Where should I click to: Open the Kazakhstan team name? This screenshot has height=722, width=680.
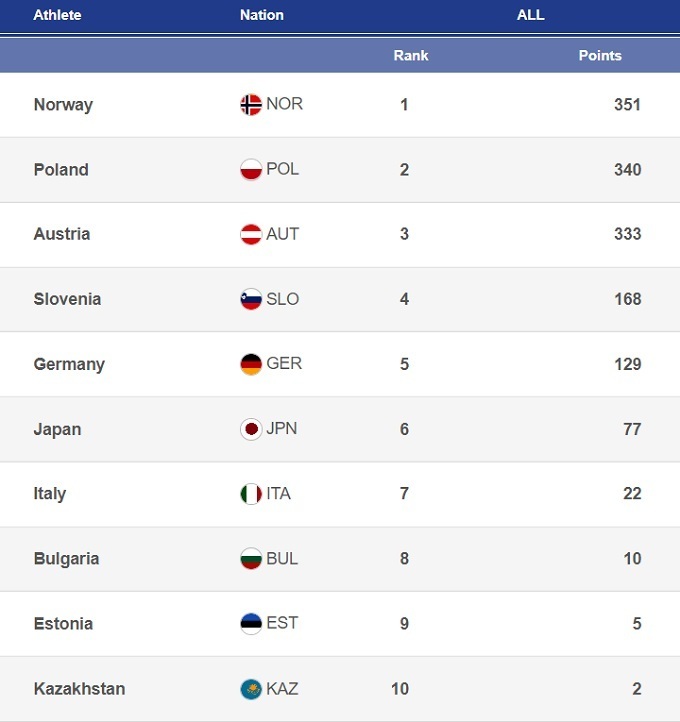tap(79, 689)
